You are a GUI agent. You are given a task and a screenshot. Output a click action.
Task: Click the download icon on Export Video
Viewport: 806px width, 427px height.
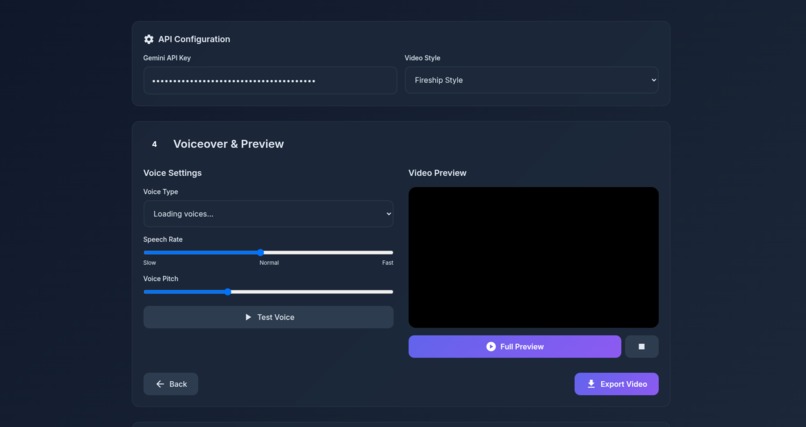[x=591, y=384]
